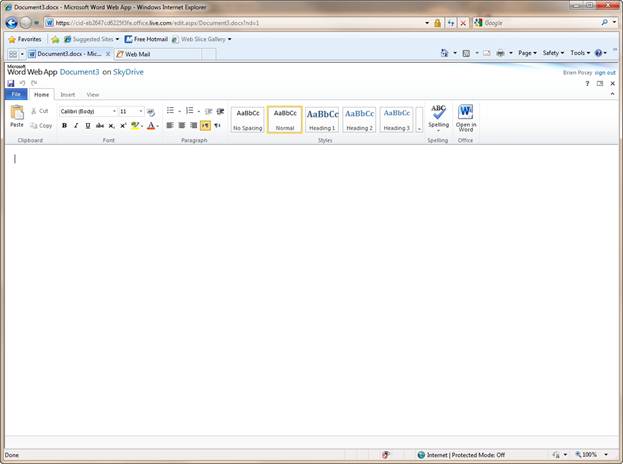Redo the last action
Viewport: 623px width, 464px height.
coord(34,83)
